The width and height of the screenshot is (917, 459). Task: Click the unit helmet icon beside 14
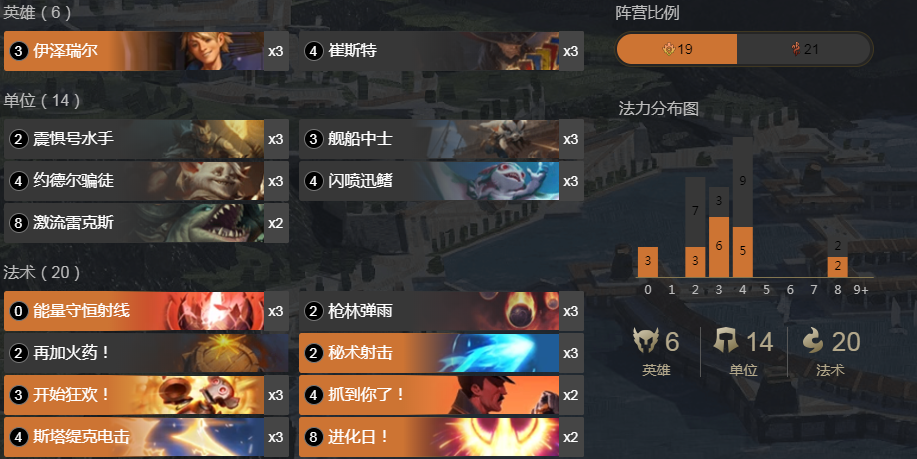(726, 341)
